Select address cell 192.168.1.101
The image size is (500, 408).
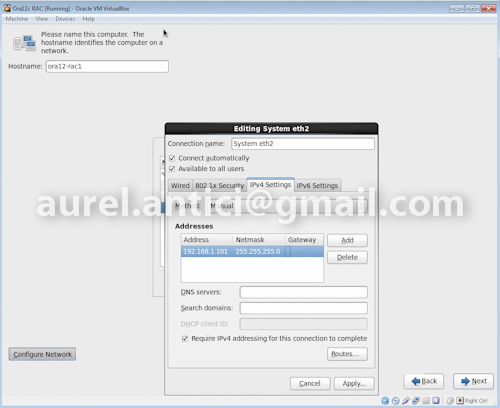(207, 251)
